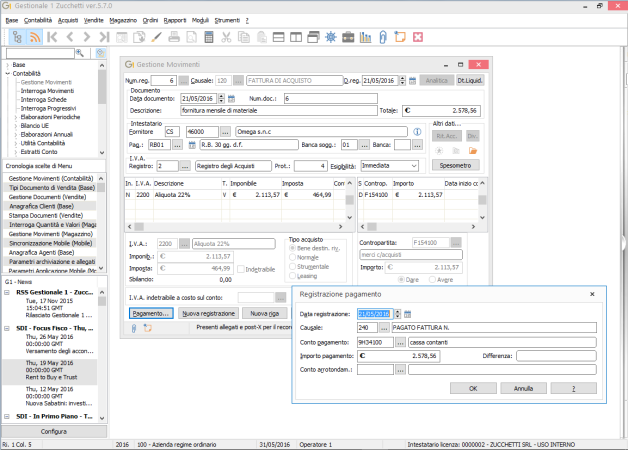
Task: Open calendar next to Data registrazione
Action: pyautogui.click(x=407, y=314)
